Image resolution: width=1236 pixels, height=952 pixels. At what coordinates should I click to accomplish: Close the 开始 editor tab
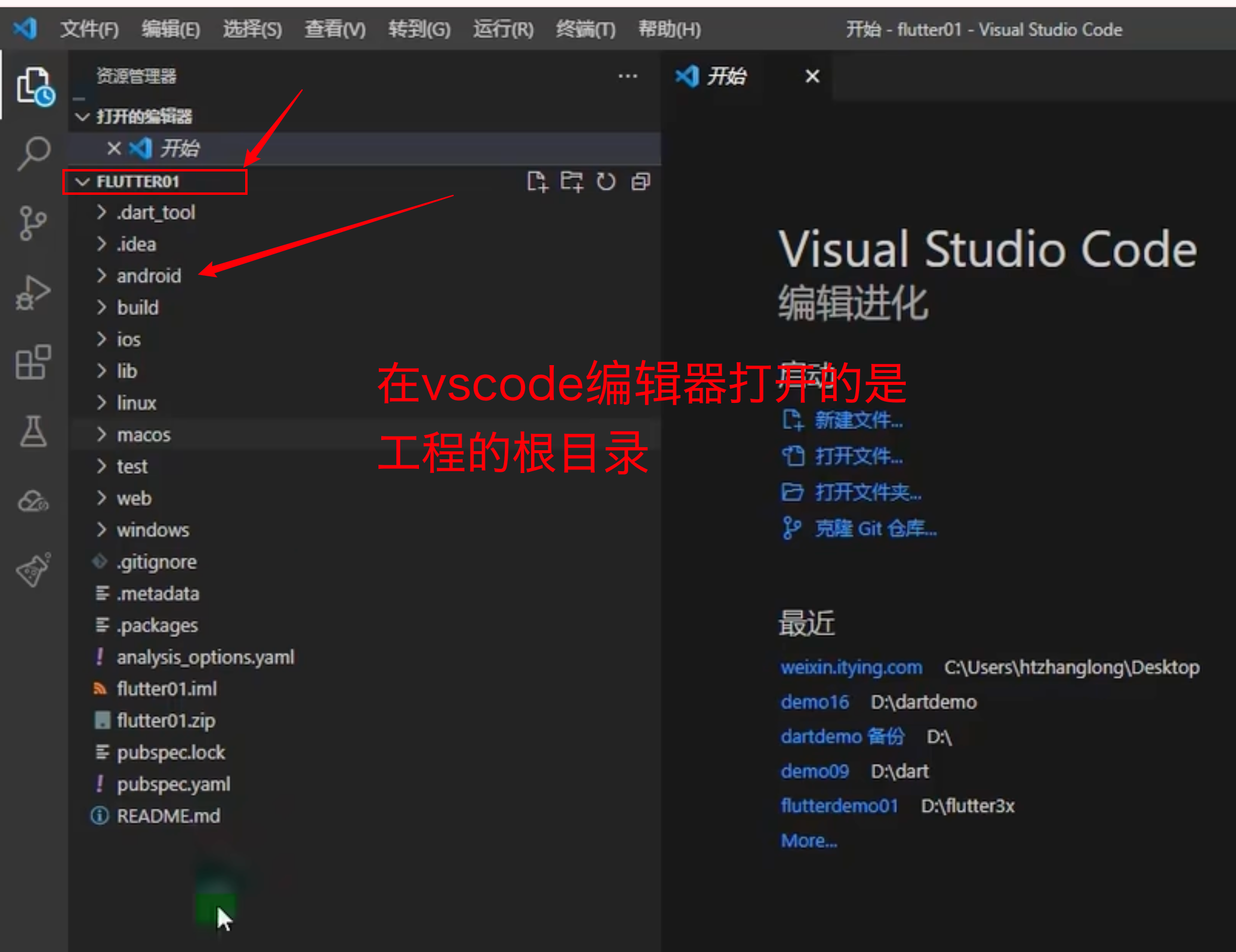812,76
